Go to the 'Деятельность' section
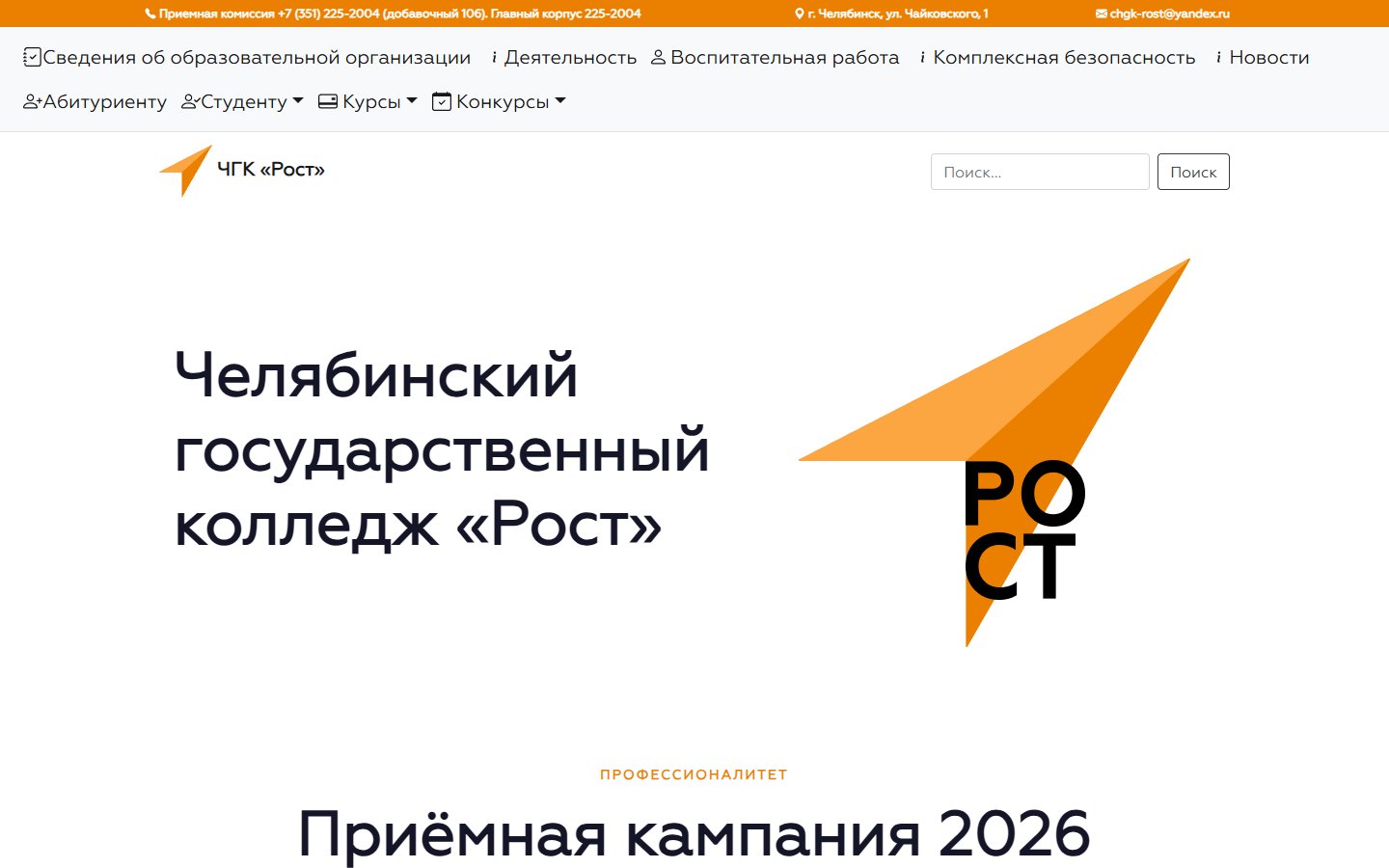This screenshot has width=1389, height=868. coord(563,57)
